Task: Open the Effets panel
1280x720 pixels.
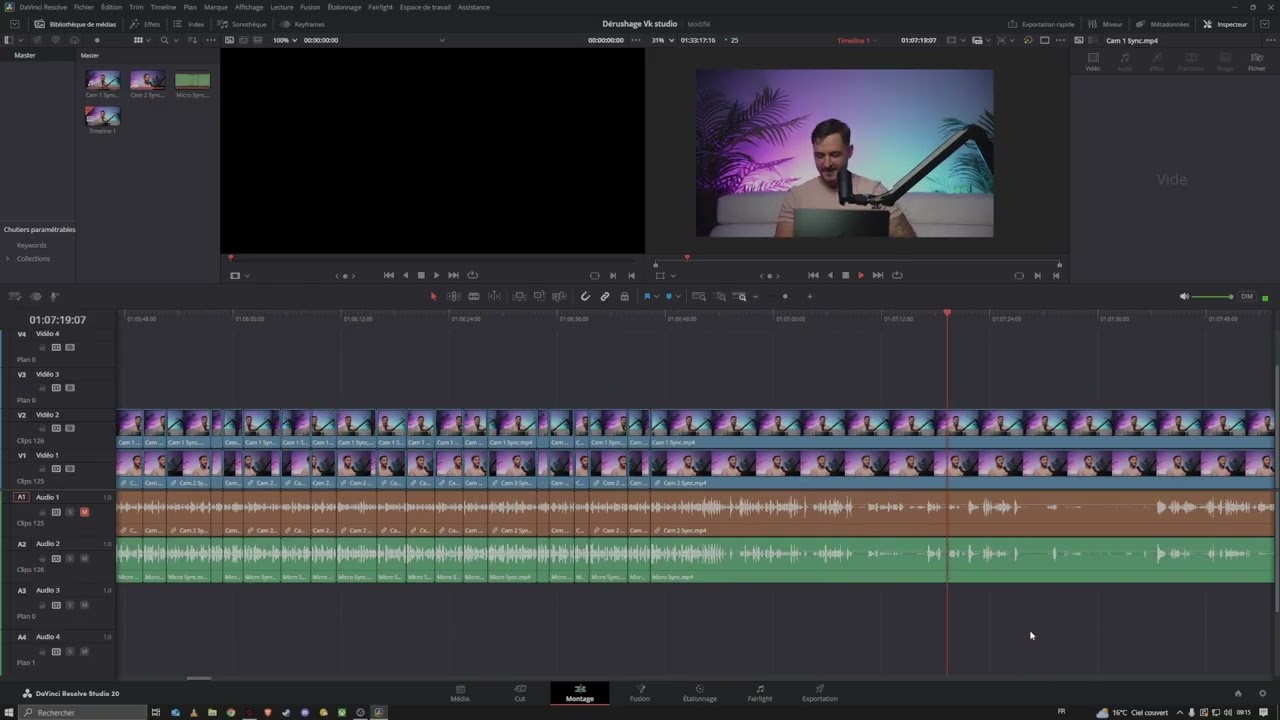Action: click(x=145, y=24)
